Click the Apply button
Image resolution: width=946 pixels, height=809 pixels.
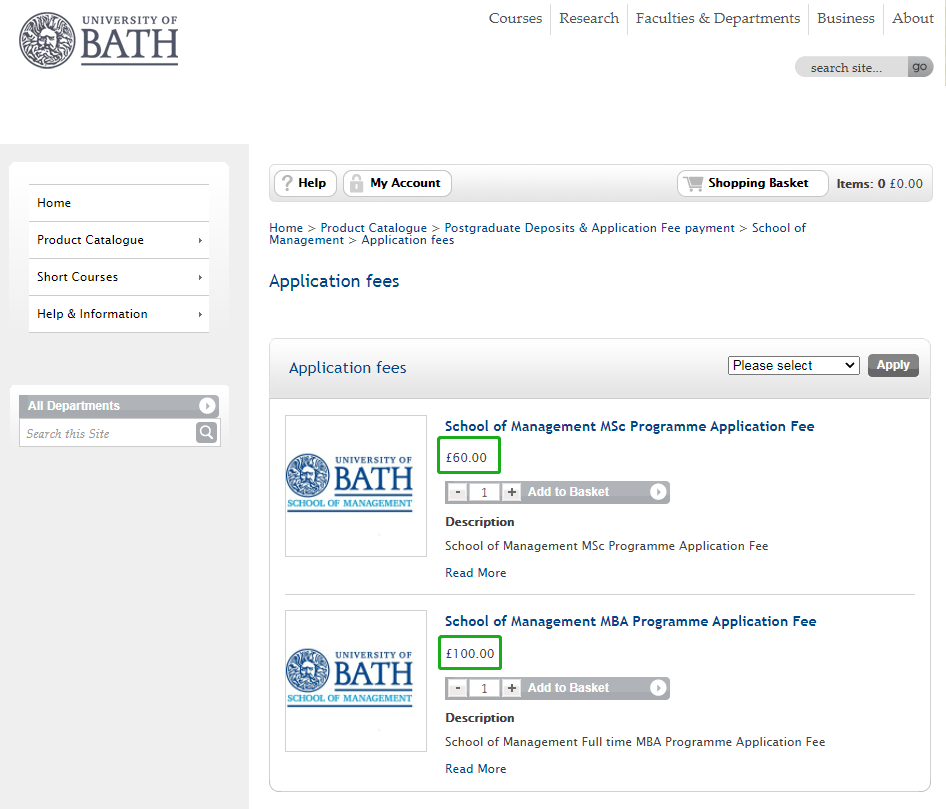coord(893,365)
